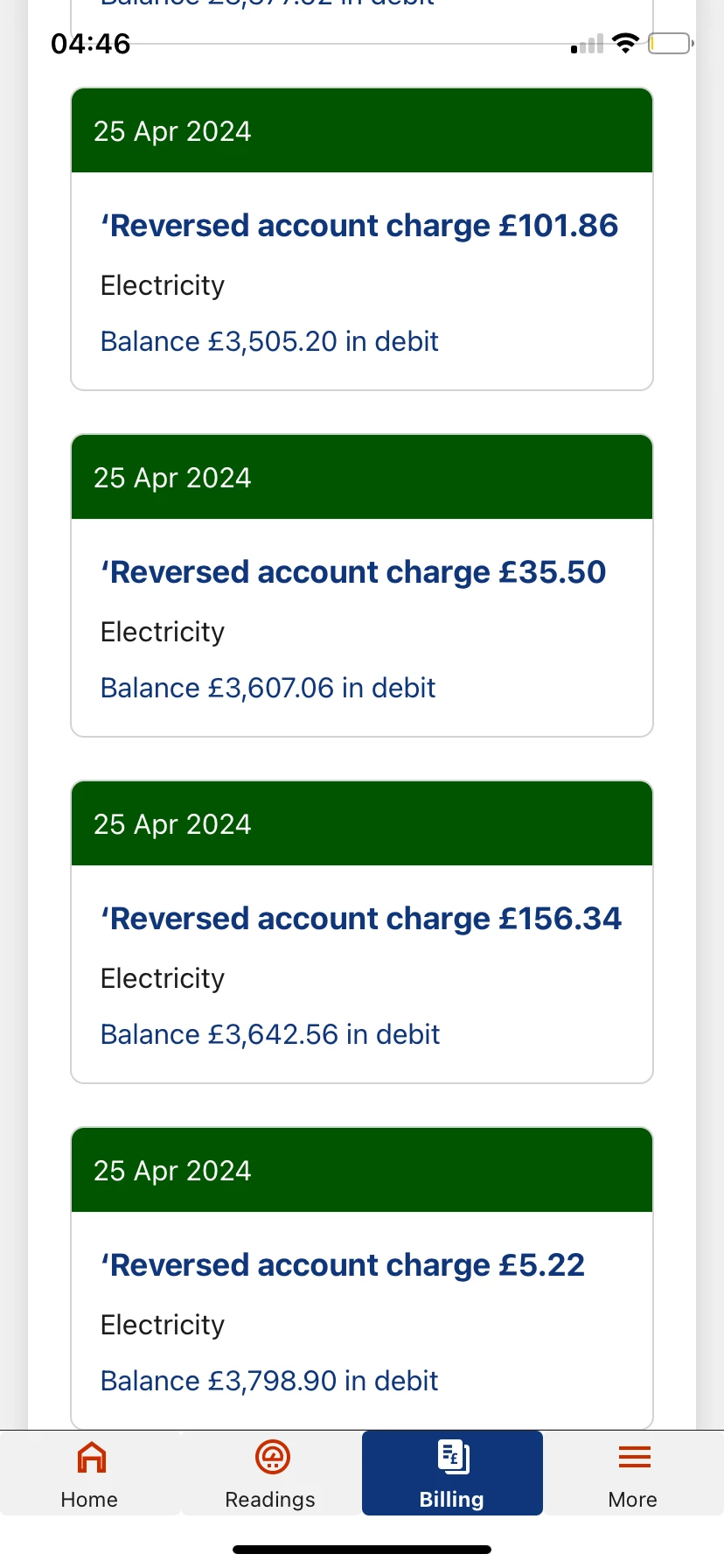Open the Reversed account charge £5.22 entry

[x=343, y=1265]
